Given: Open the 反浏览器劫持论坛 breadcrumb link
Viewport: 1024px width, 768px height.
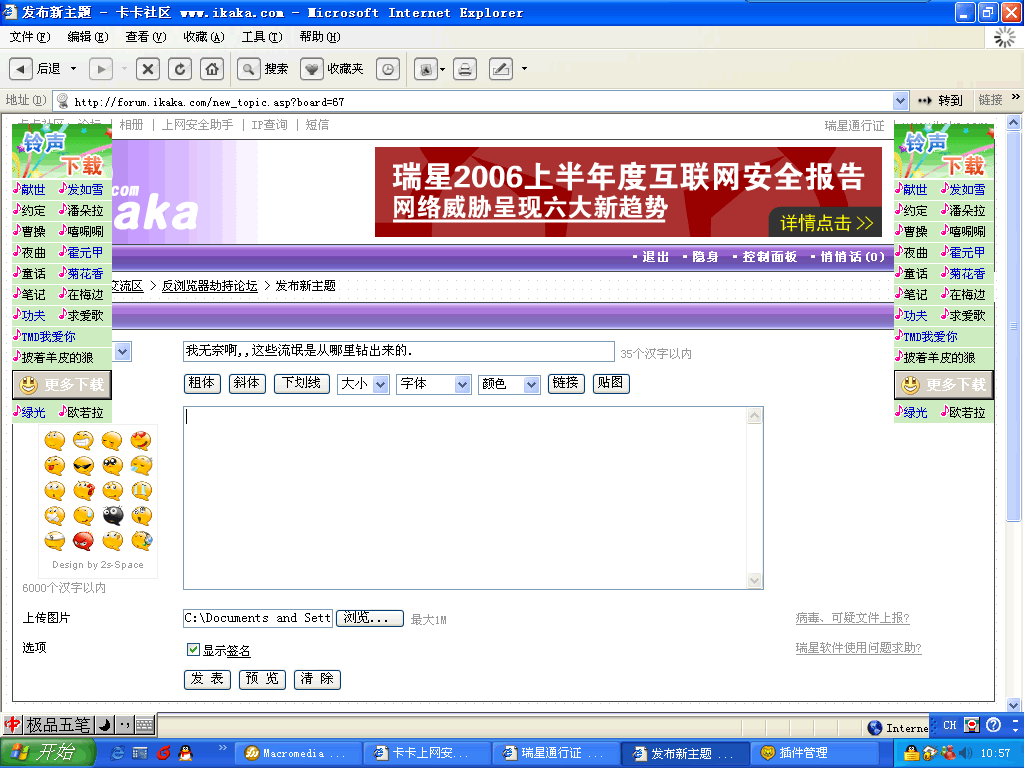Looking at the screenshot, I should tap(210, 285).
